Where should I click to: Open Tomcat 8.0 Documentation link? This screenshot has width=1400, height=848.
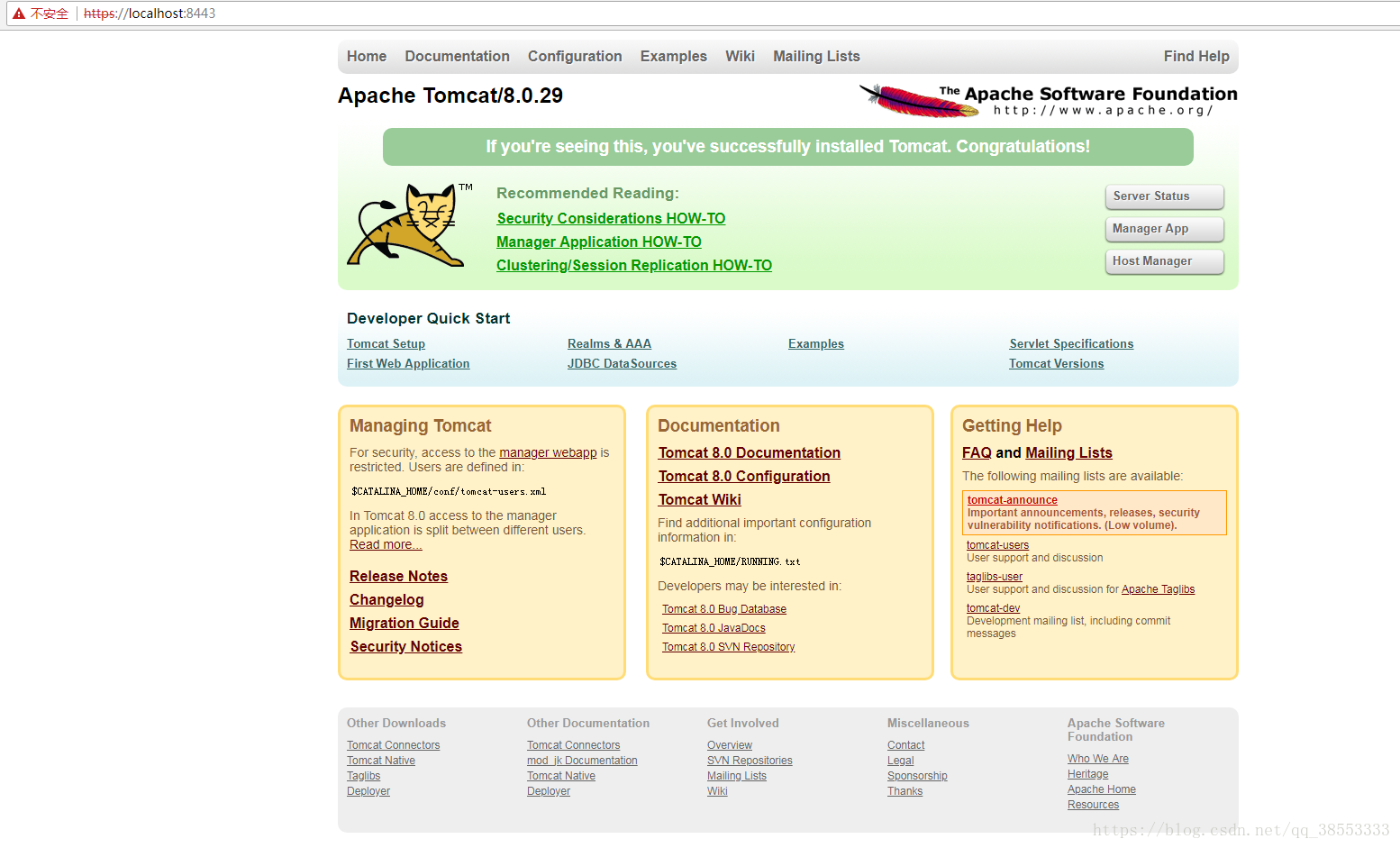(749, 452)
